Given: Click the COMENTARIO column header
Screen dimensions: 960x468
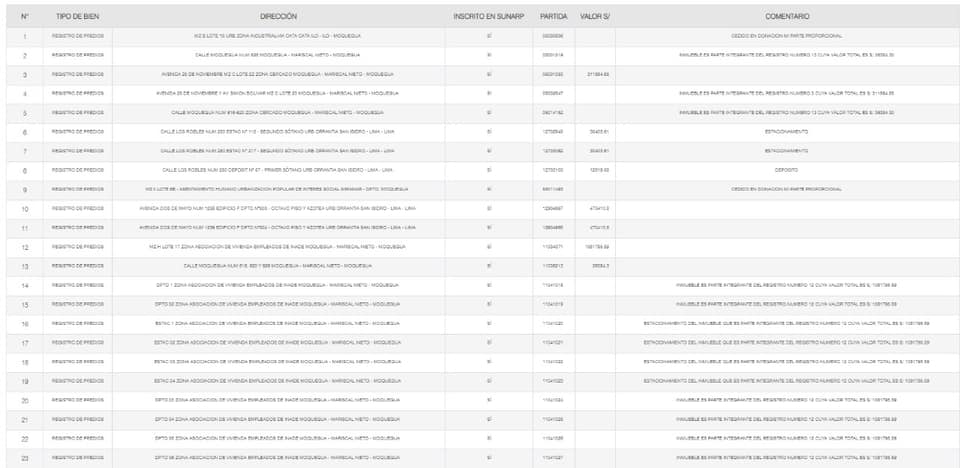Looking at the screenshot, I should pyautogui.click(x=787, y=17).
